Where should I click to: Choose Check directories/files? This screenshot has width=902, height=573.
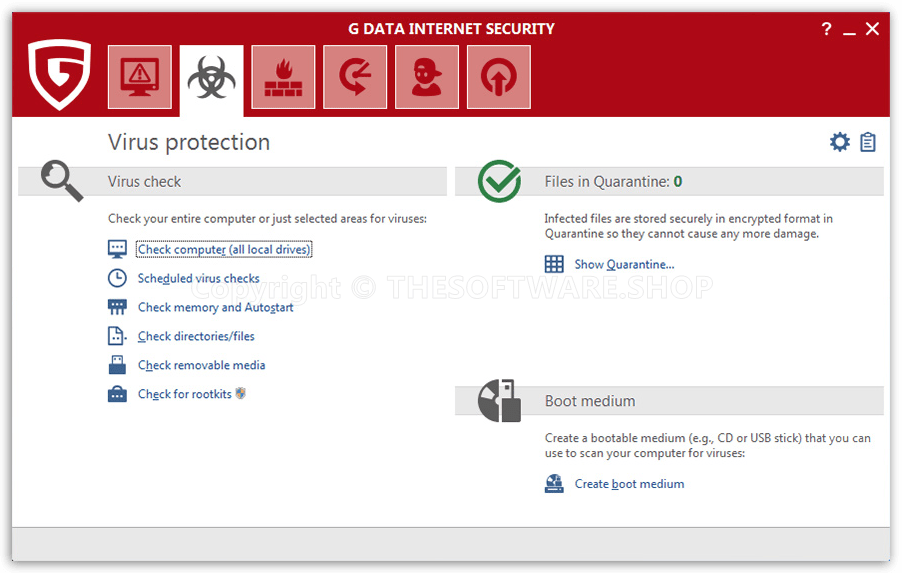tap(196, 336)
